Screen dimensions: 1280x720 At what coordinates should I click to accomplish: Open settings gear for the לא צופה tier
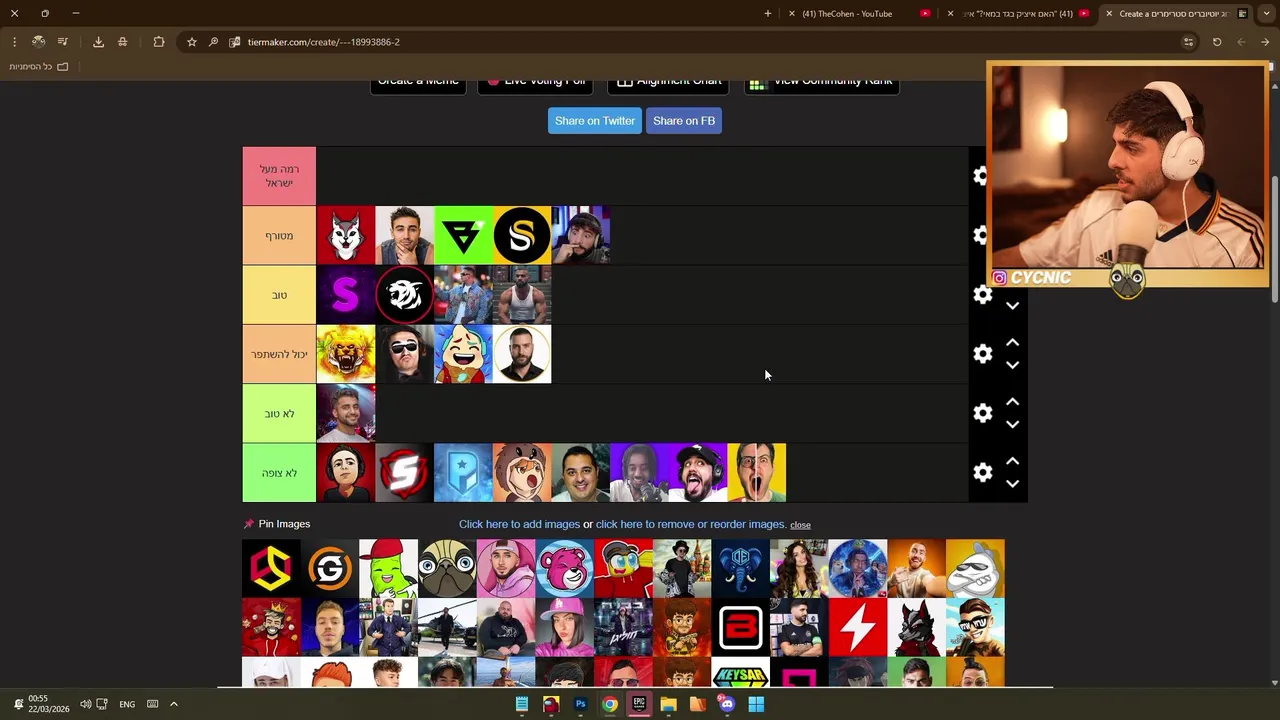point(983,472)
